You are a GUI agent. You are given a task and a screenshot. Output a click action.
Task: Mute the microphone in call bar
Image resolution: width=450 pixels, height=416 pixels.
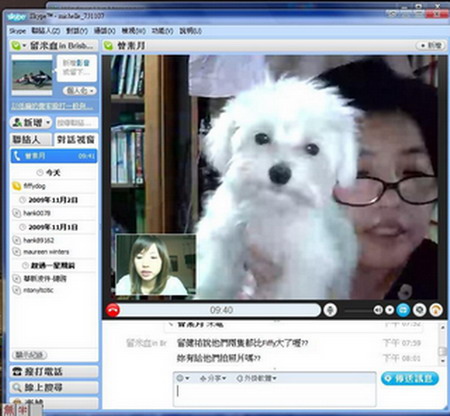pos(330,310)
